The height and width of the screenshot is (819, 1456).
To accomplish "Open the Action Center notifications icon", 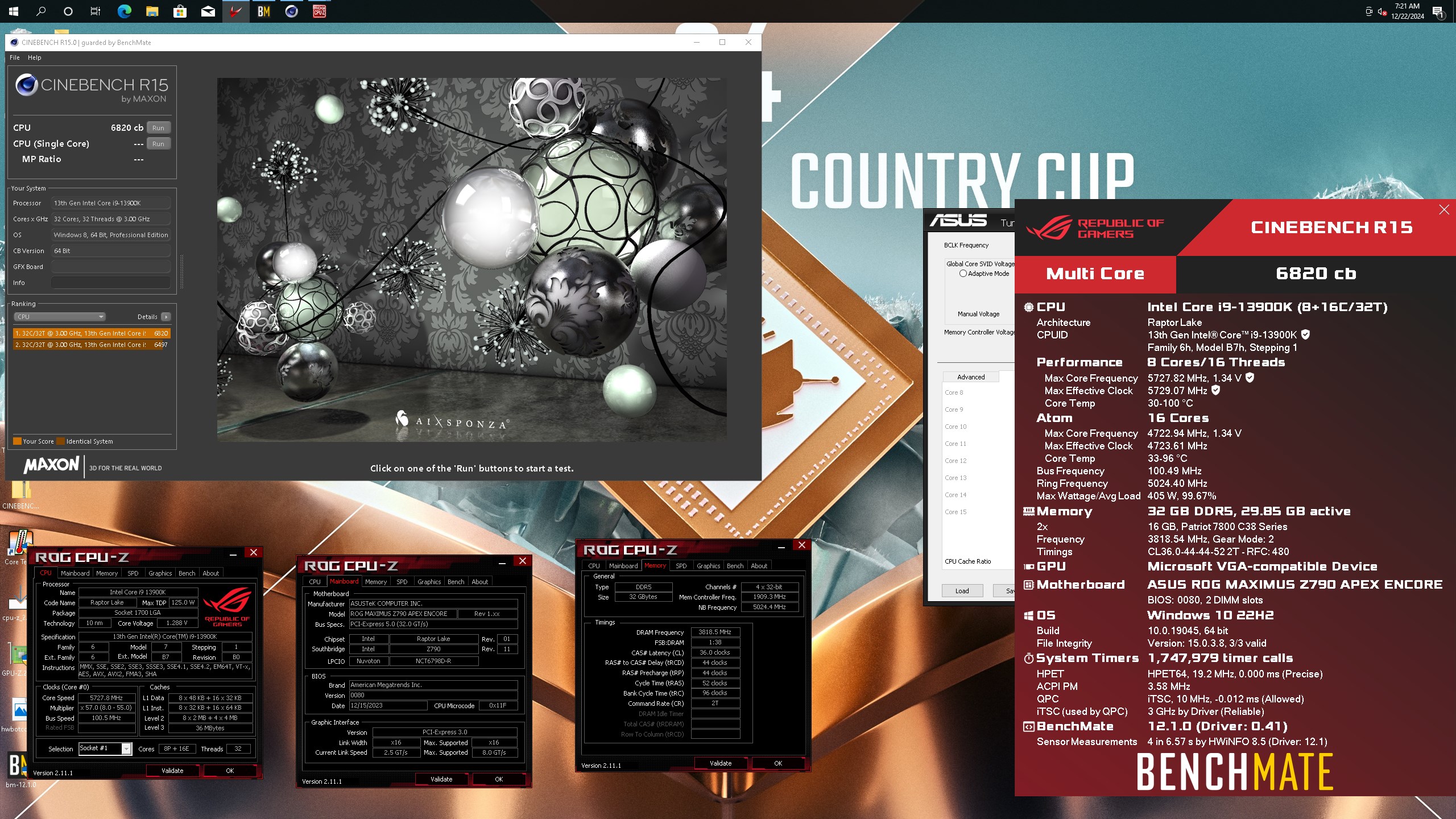I will 1438,11.
